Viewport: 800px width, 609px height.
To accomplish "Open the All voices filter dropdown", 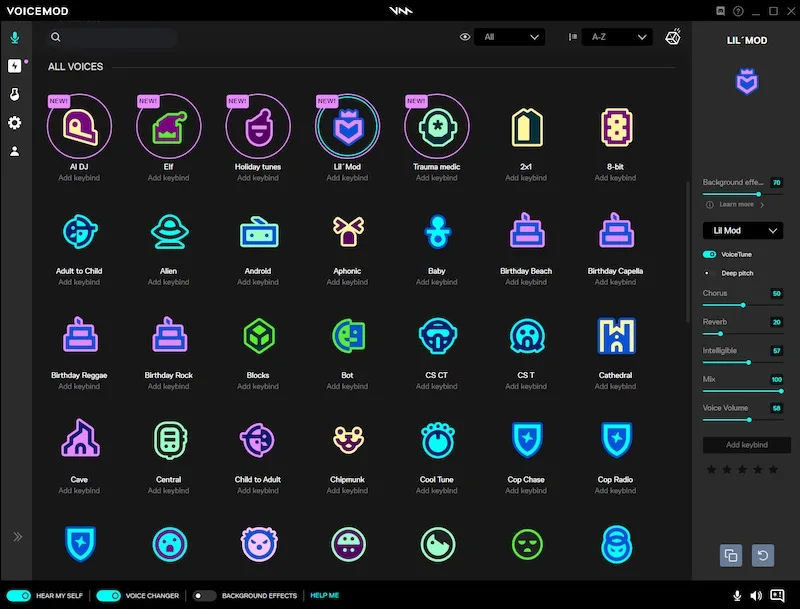I will (509, 37).
